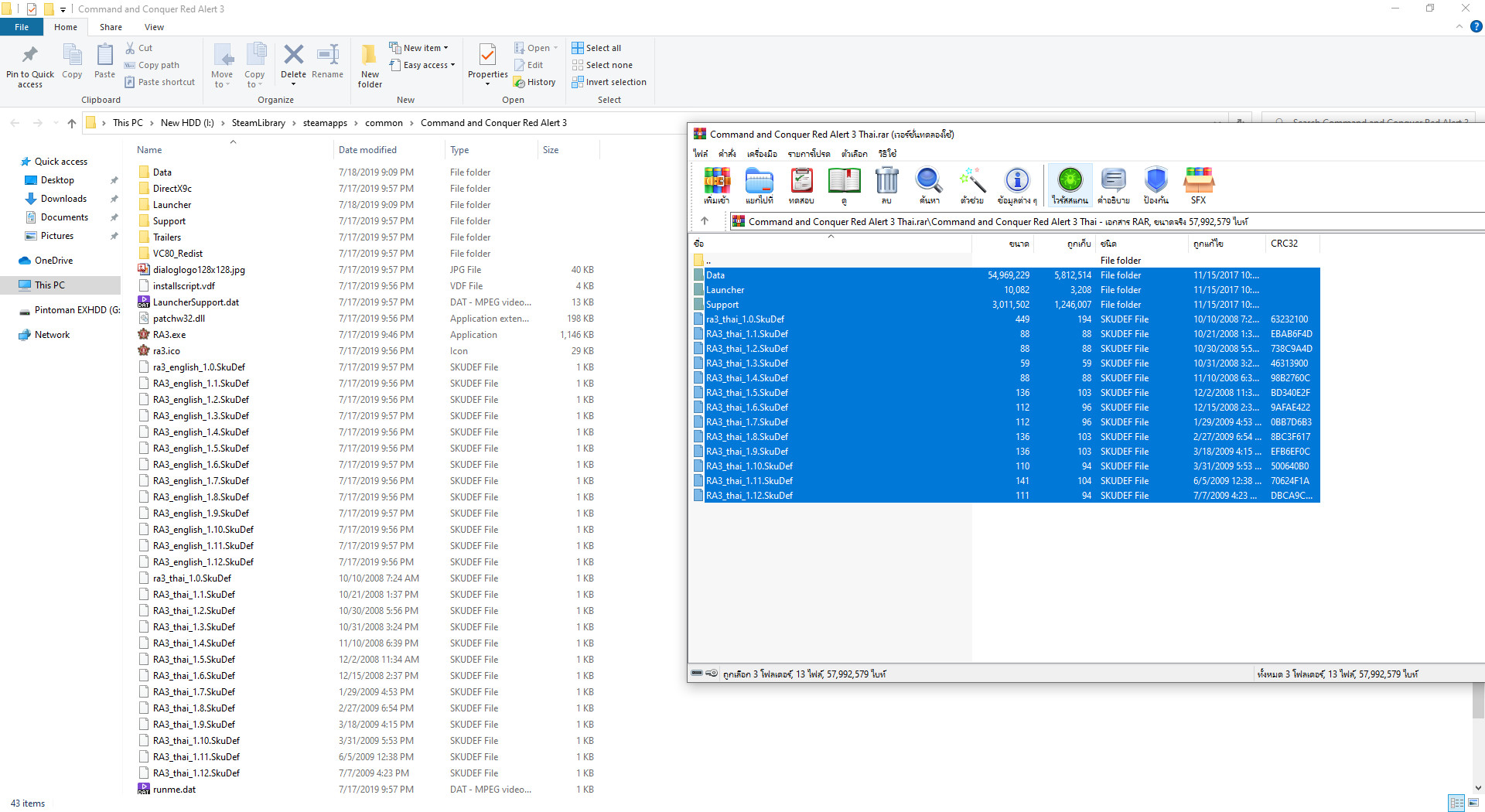The image size is (1485, 812).
Task: Sort files by Date modified column
Action: tap(367, 150)
